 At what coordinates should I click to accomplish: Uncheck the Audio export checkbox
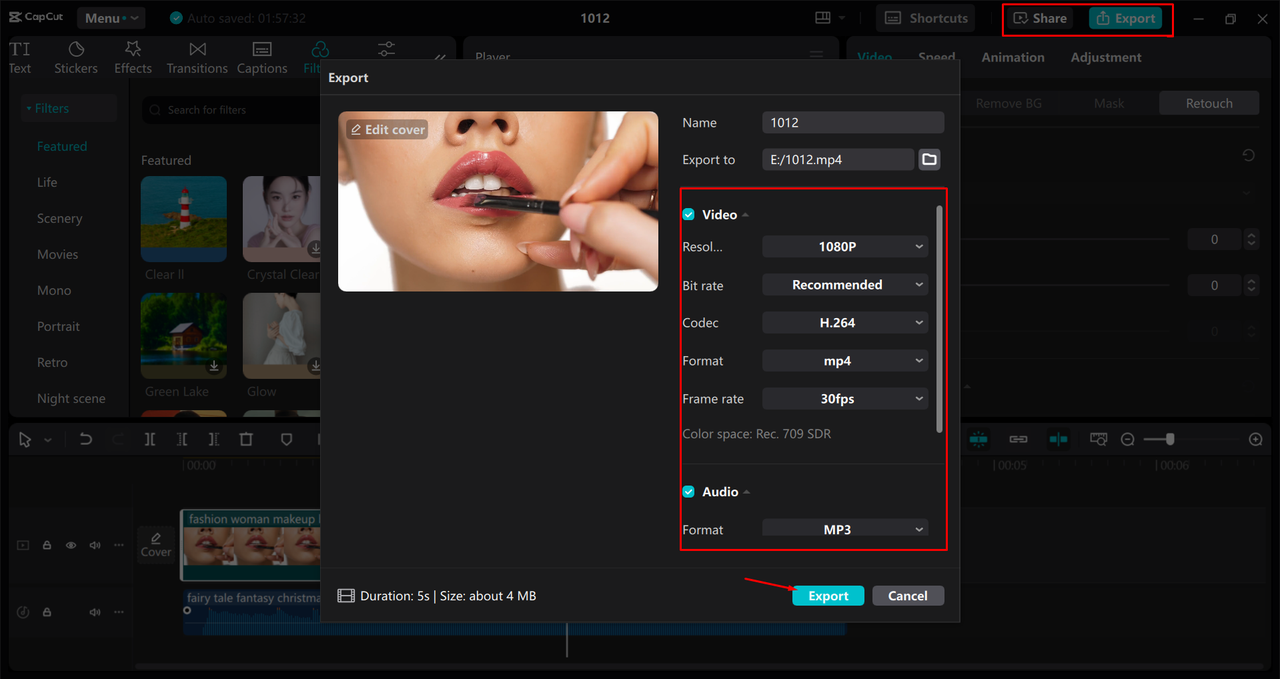pyautogui.click(x=688, y=492)
